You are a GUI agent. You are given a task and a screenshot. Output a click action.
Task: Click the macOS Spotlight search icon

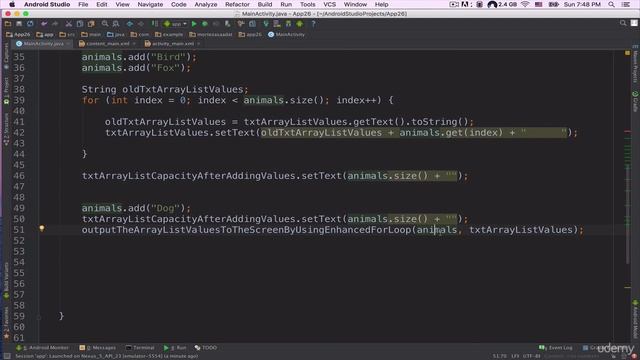click(x=611, y=4)
